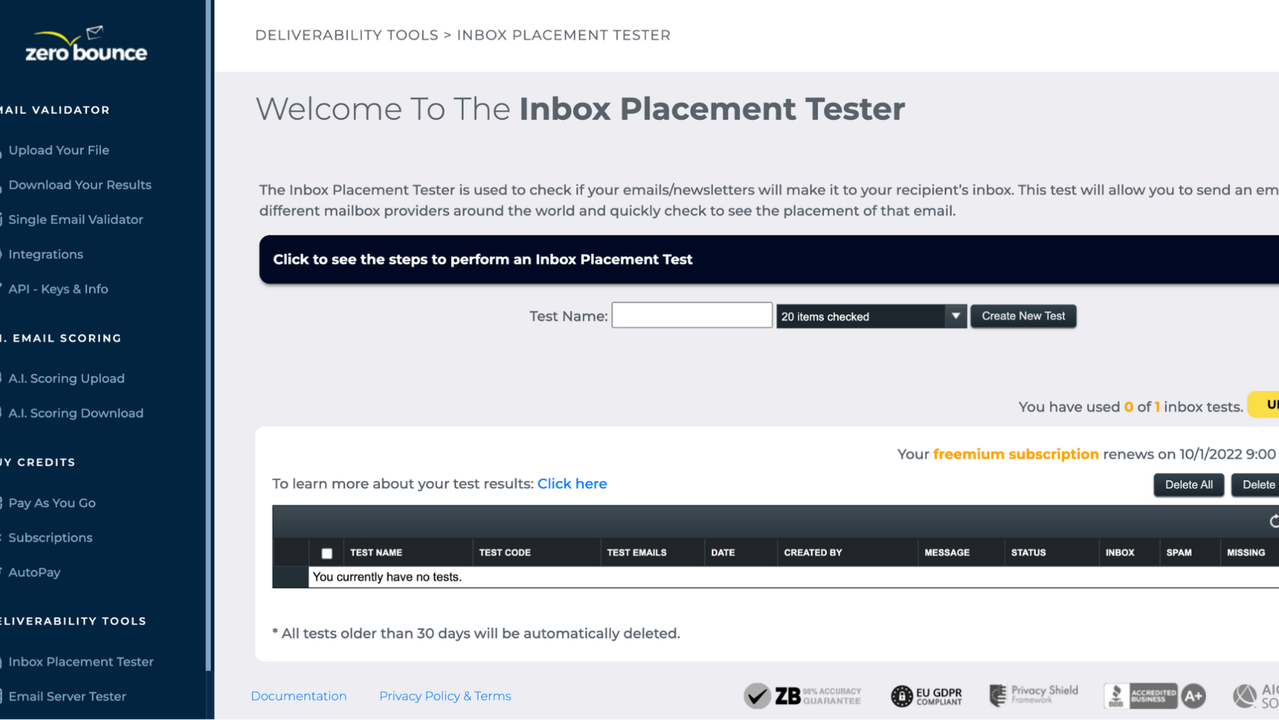Screen dimensions: 1279x720
Task: Sort by TEST CODE column
Action: pos(505,552)
